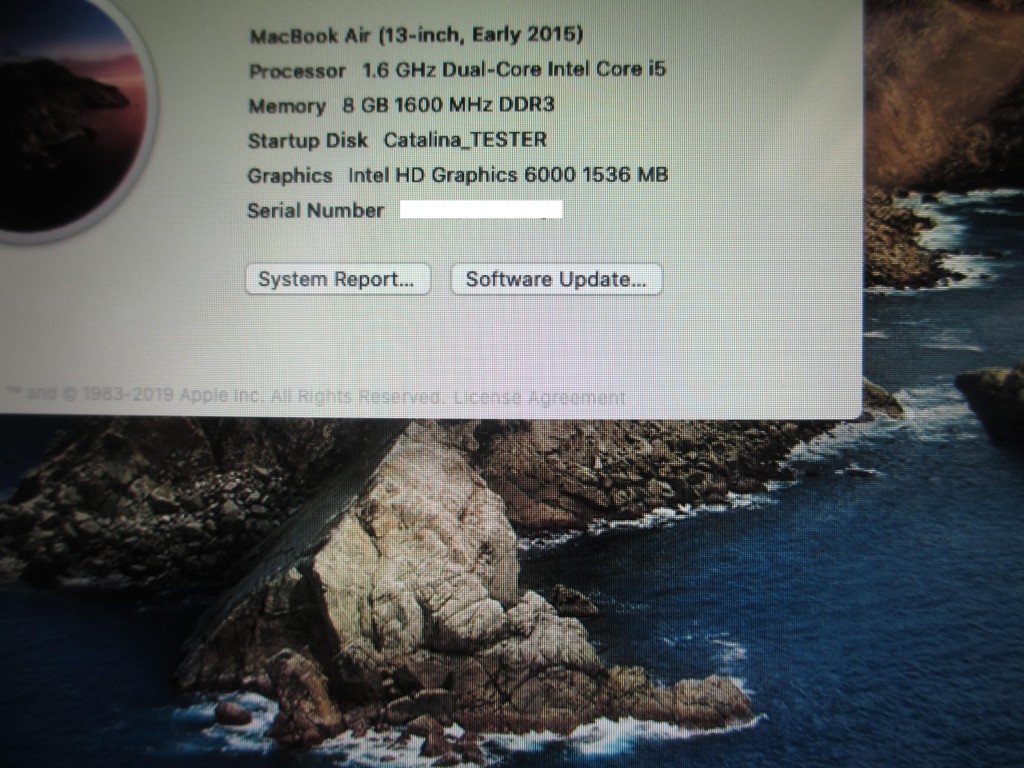Image resolution: width=1024 pixels, height=768 pixels.
Task: Click the Serial Number label
Action: pyautogui.click(x=315, y=210)
